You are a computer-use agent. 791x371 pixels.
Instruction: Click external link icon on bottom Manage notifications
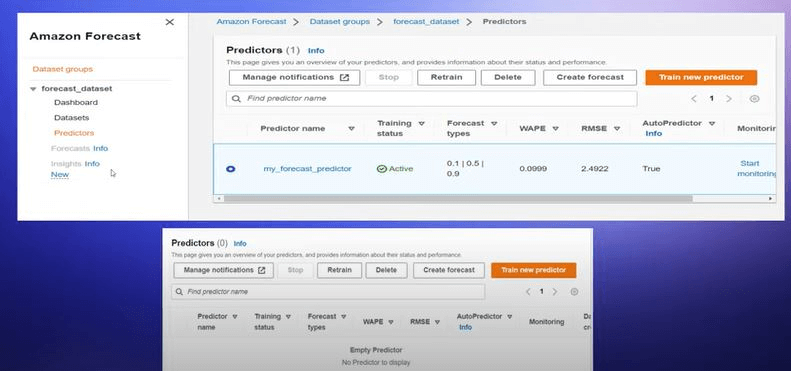[x=261, y=270]
